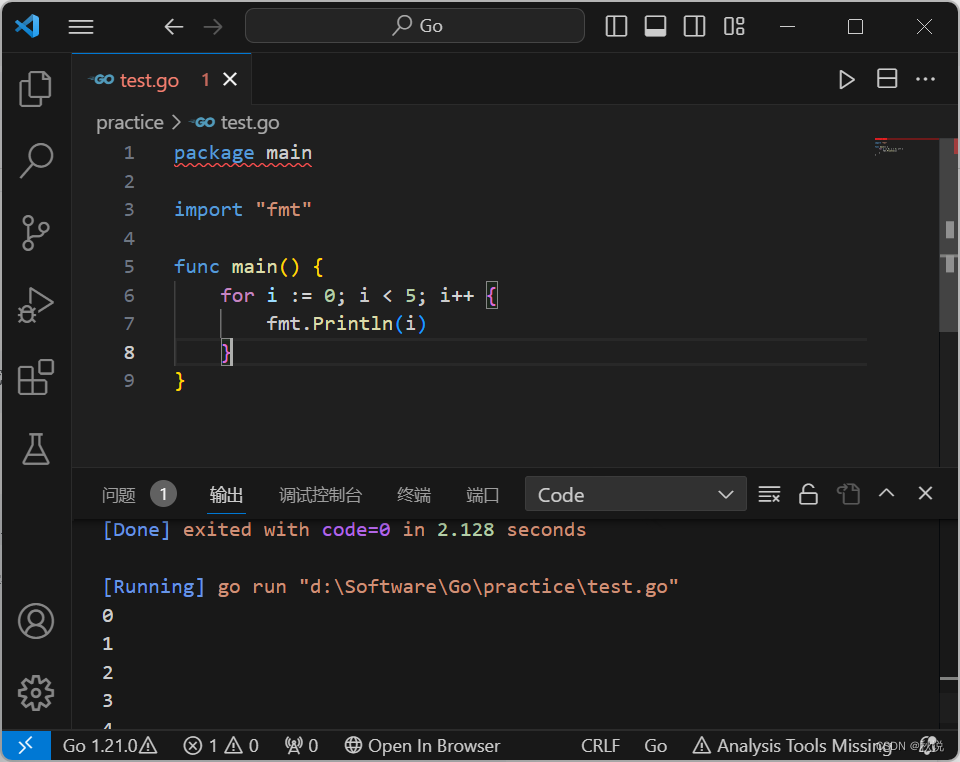Screen dimensions: 960x762
Task: Click line number 5 in the gutter
Action: click(x=129, y=267)
